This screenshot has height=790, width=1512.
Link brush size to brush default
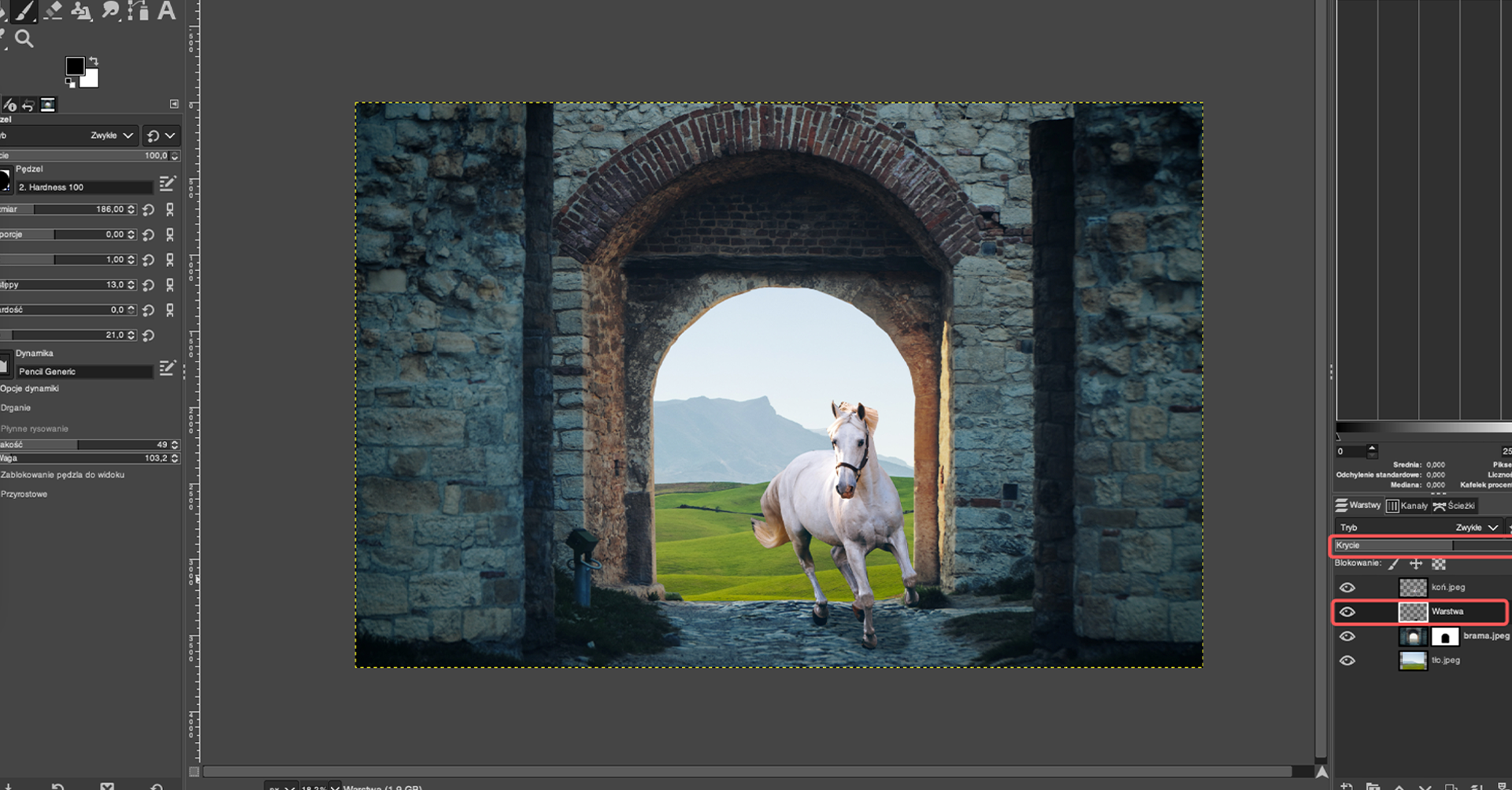(x=169, y=210)
